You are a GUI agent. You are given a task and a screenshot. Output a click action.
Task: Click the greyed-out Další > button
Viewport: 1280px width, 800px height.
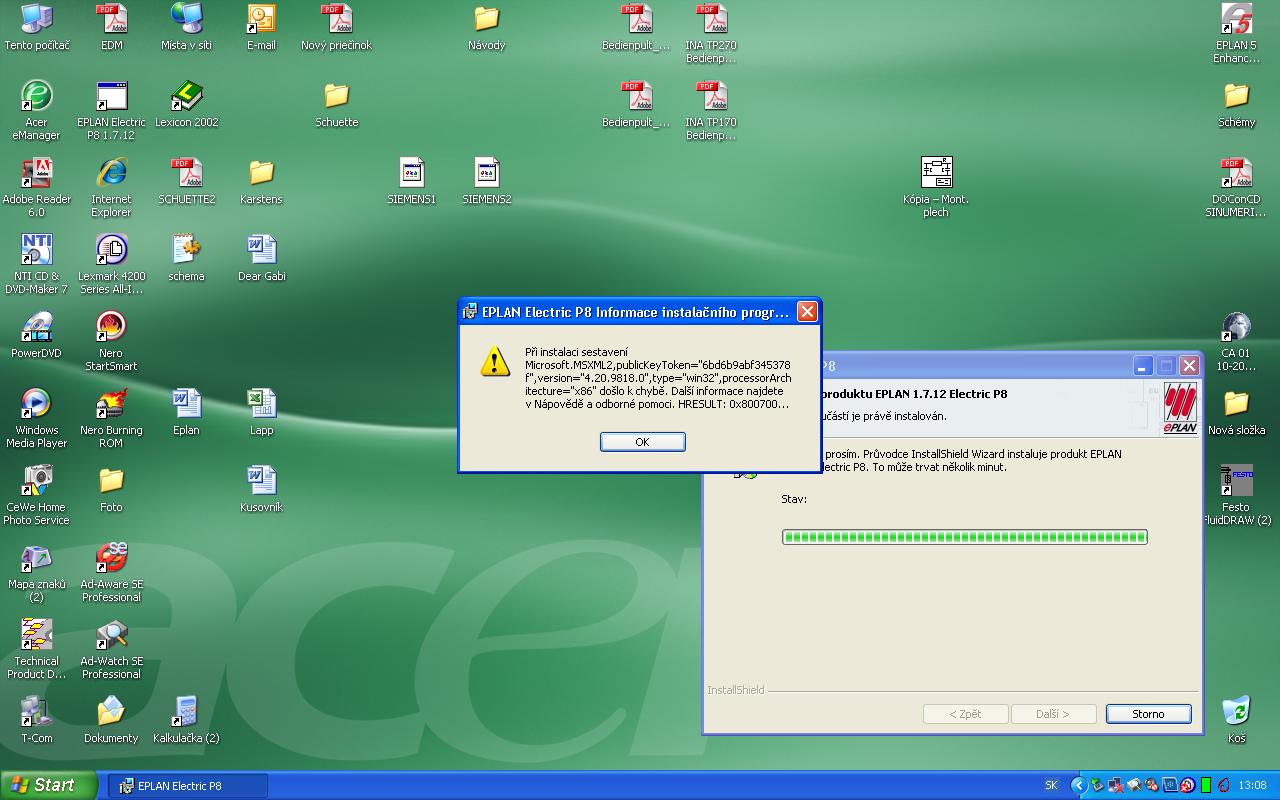[1053, 714]
